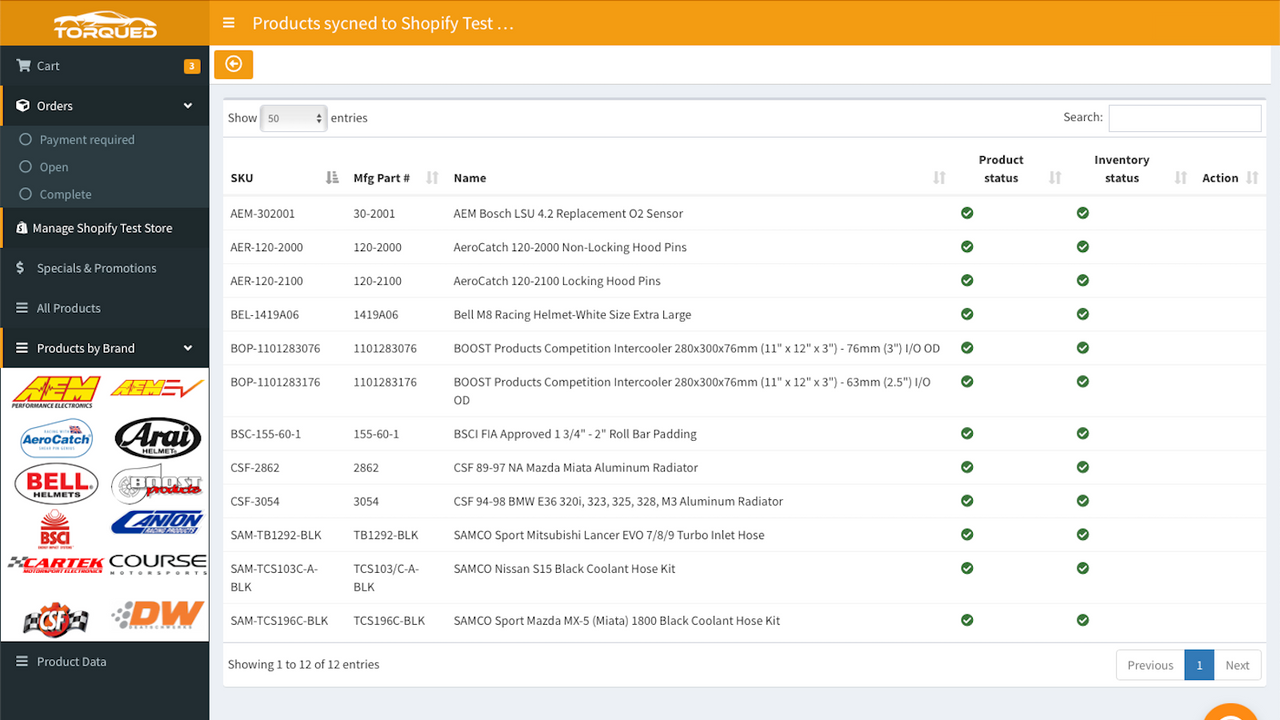Click inventory status check for CSF-2862
The image size is (1280, 720).
[x=1083, y=467]
